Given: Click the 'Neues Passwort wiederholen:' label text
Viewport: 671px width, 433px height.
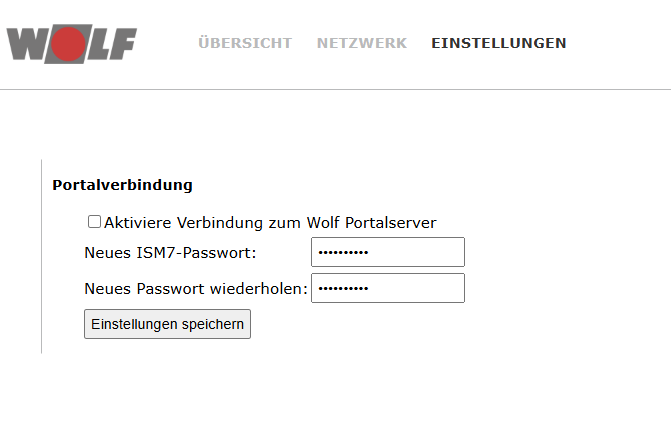Looking at the screenshot, I should point(195,289).
